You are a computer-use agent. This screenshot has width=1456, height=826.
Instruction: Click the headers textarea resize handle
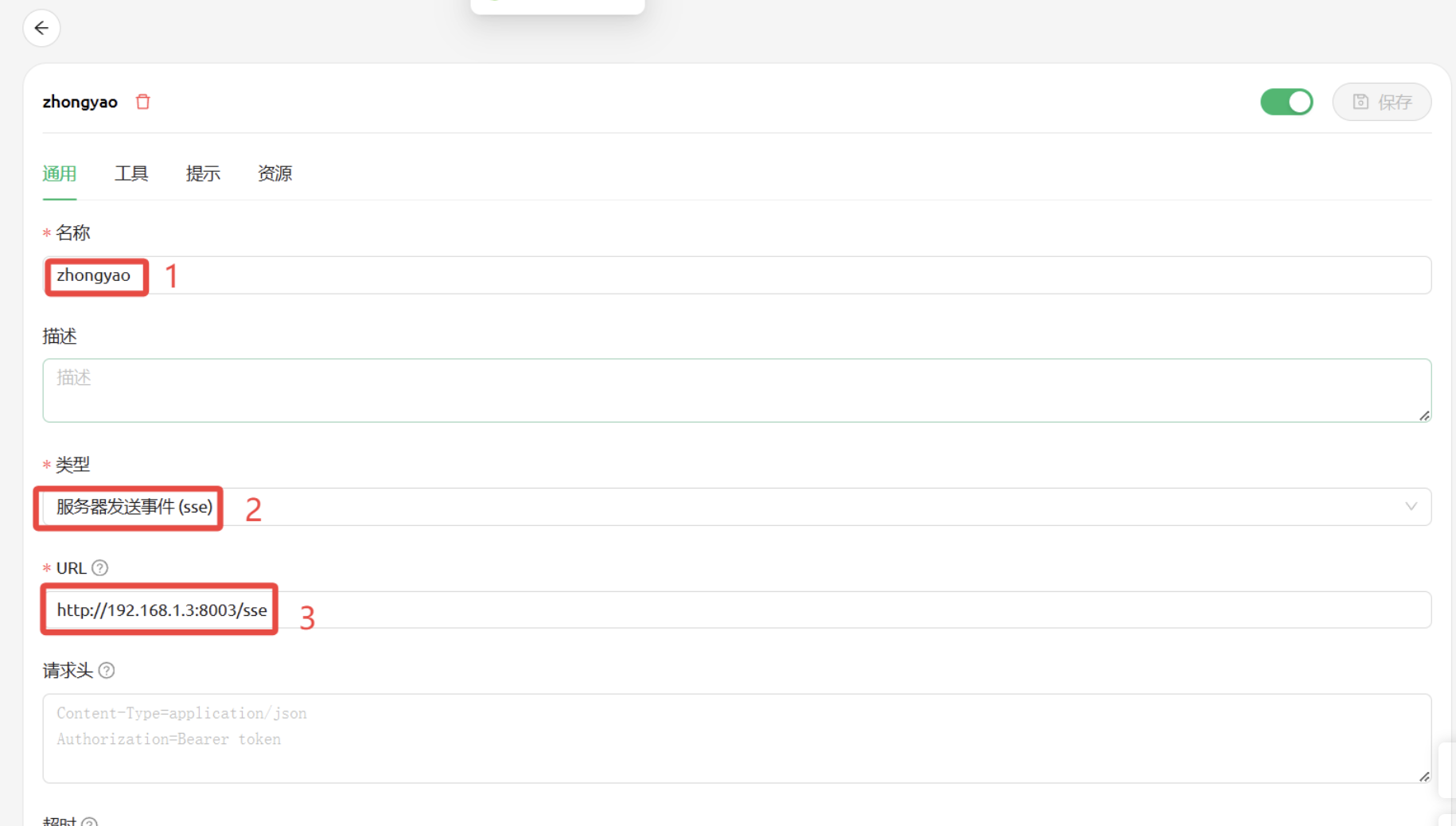(x=1424, y=777)
